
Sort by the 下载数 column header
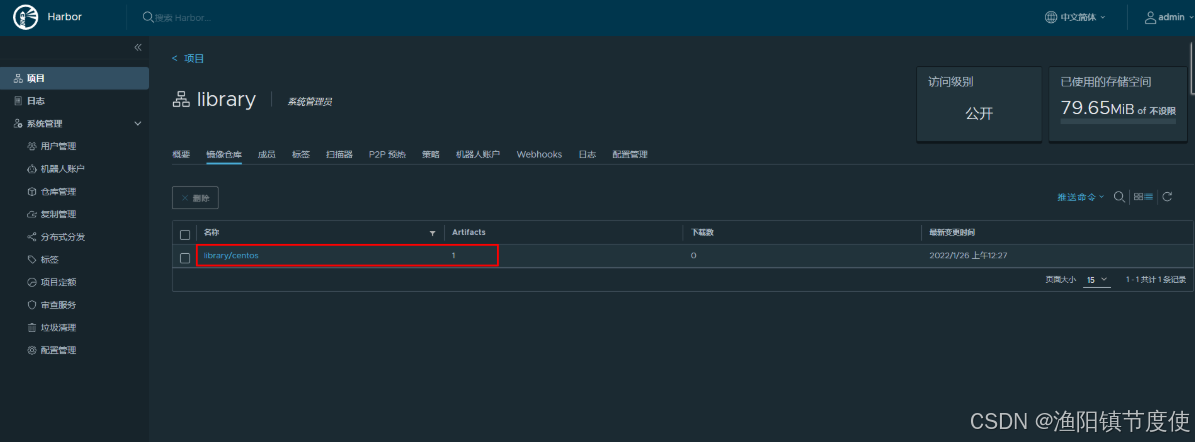pyautogui.click(x=703, y=232)
